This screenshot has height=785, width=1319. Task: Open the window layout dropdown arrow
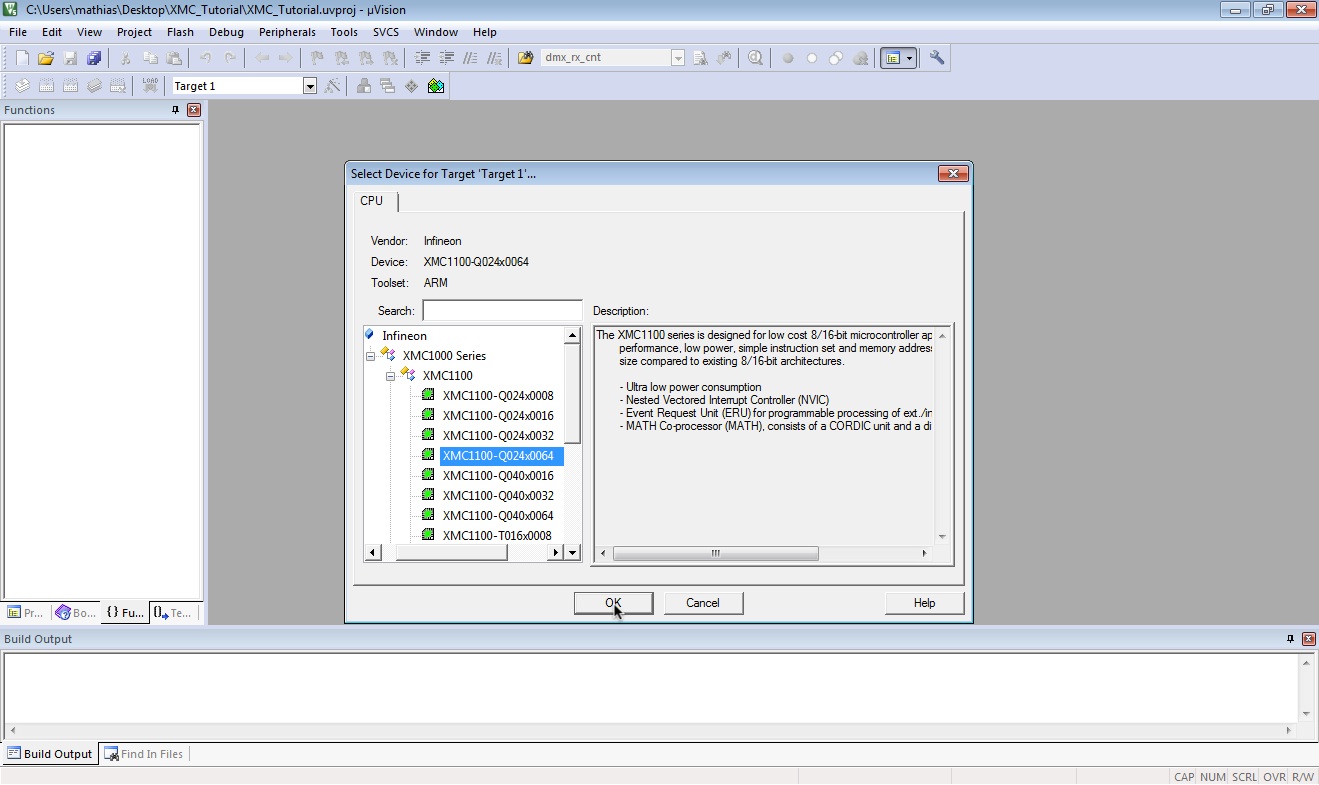point(909,58)
